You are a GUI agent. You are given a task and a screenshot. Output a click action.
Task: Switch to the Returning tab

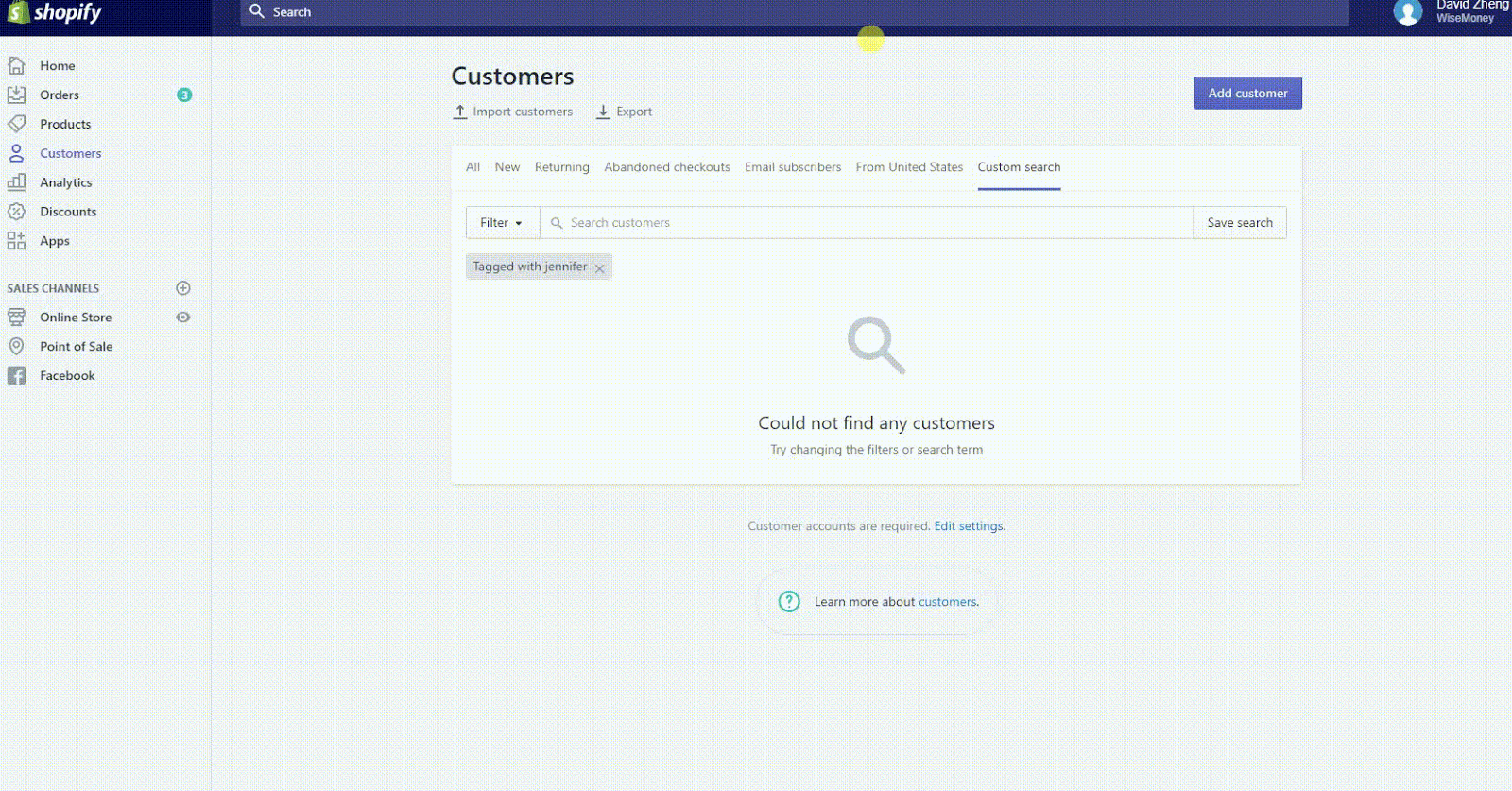pyautogui.click(x=562, y=167)
